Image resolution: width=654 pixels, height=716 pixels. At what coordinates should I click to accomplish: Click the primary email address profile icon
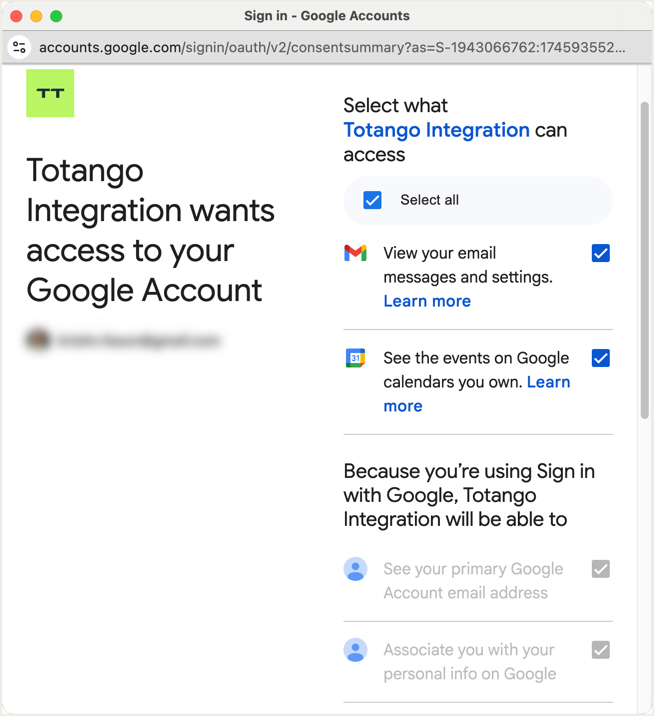(x=355, y=569)
